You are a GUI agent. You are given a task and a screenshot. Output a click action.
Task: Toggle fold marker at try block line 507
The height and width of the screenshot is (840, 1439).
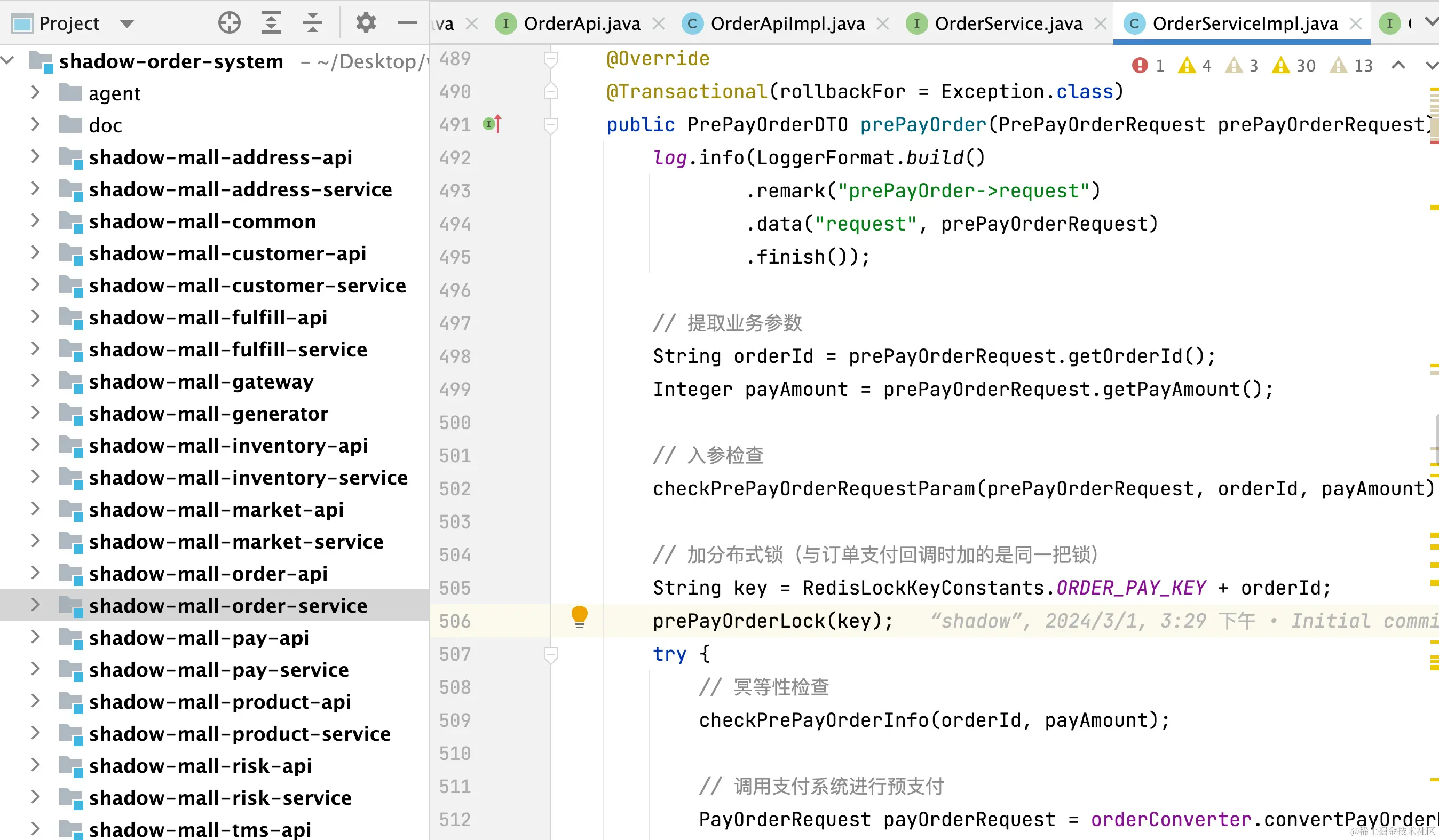click(550, 654)
